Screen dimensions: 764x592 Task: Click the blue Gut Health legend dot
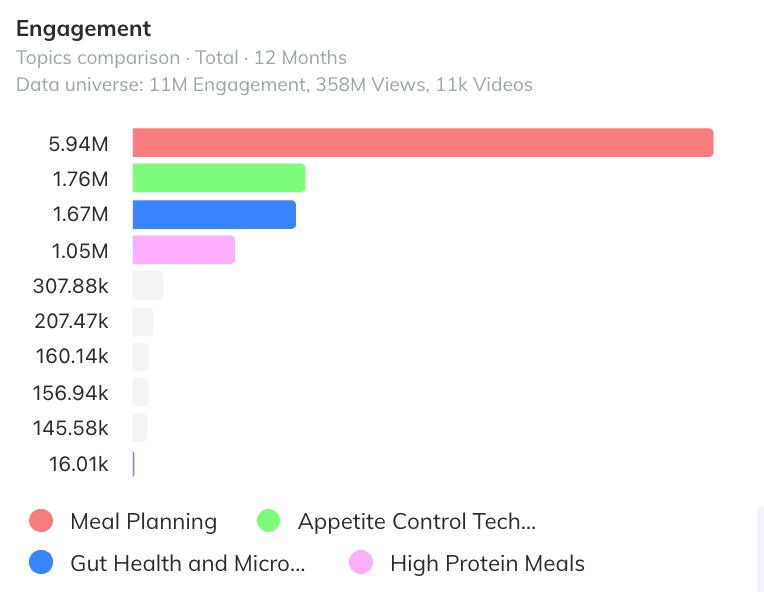click(41, 562)
